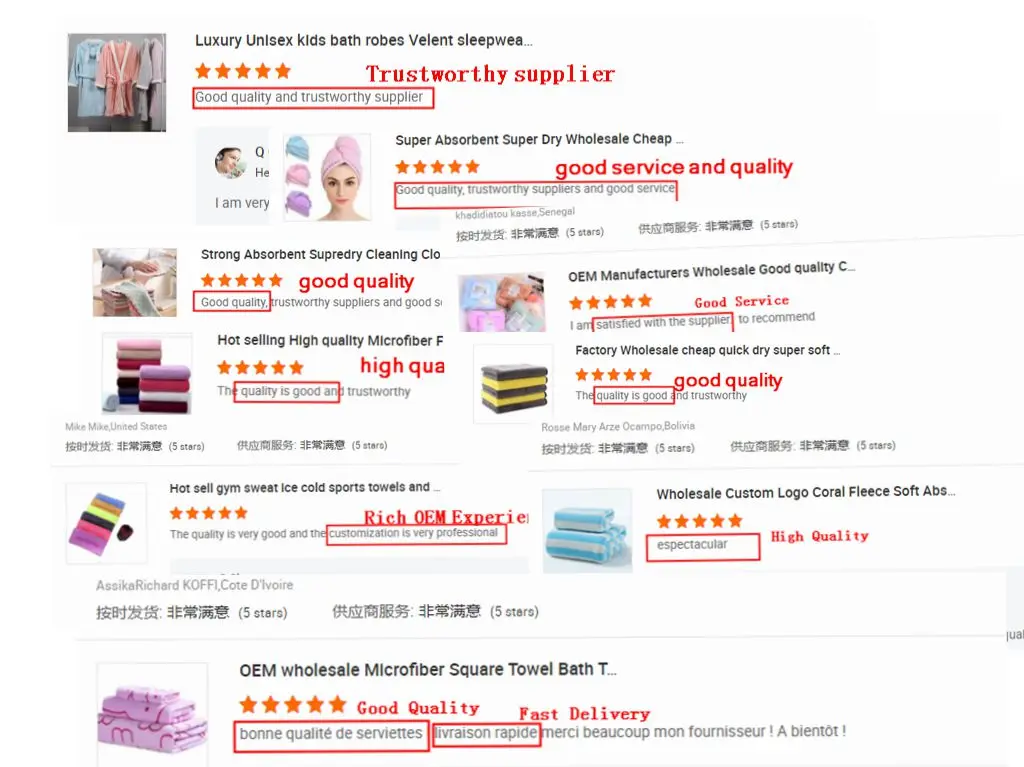Viewport: 1024px width, 767px height.
Task: Open the kids bath robes product thumbnail
Action: [x=117, y=82]
